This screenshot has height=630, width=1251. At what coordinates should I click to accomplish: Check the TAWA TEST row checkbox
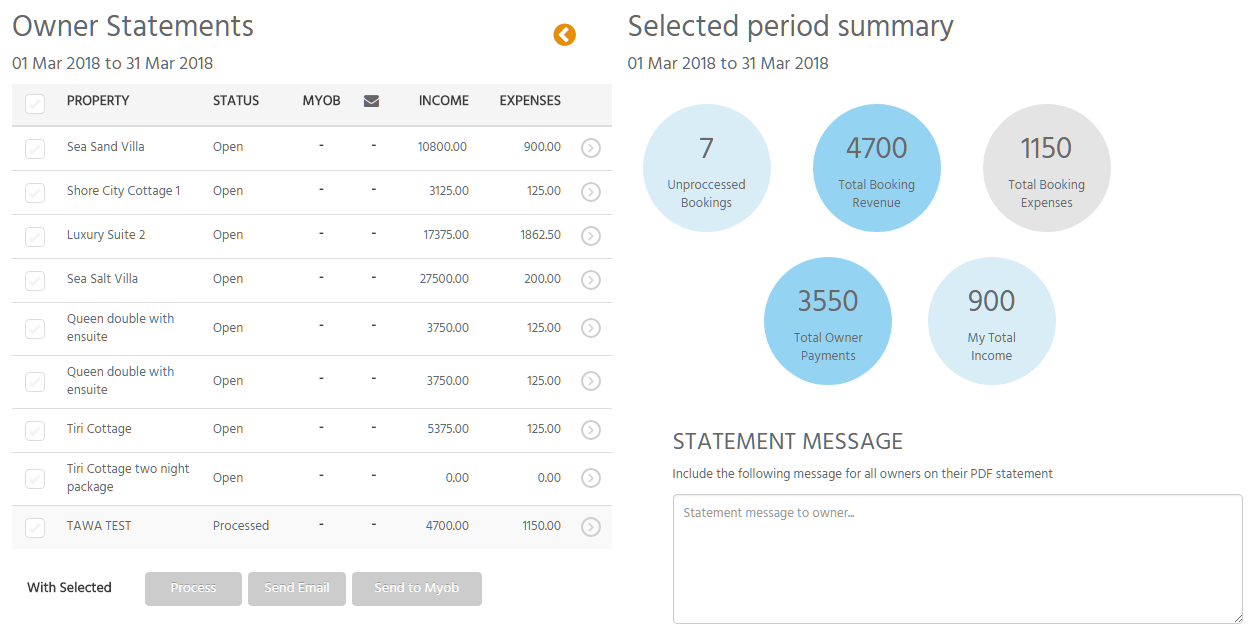tap(35, 528)
